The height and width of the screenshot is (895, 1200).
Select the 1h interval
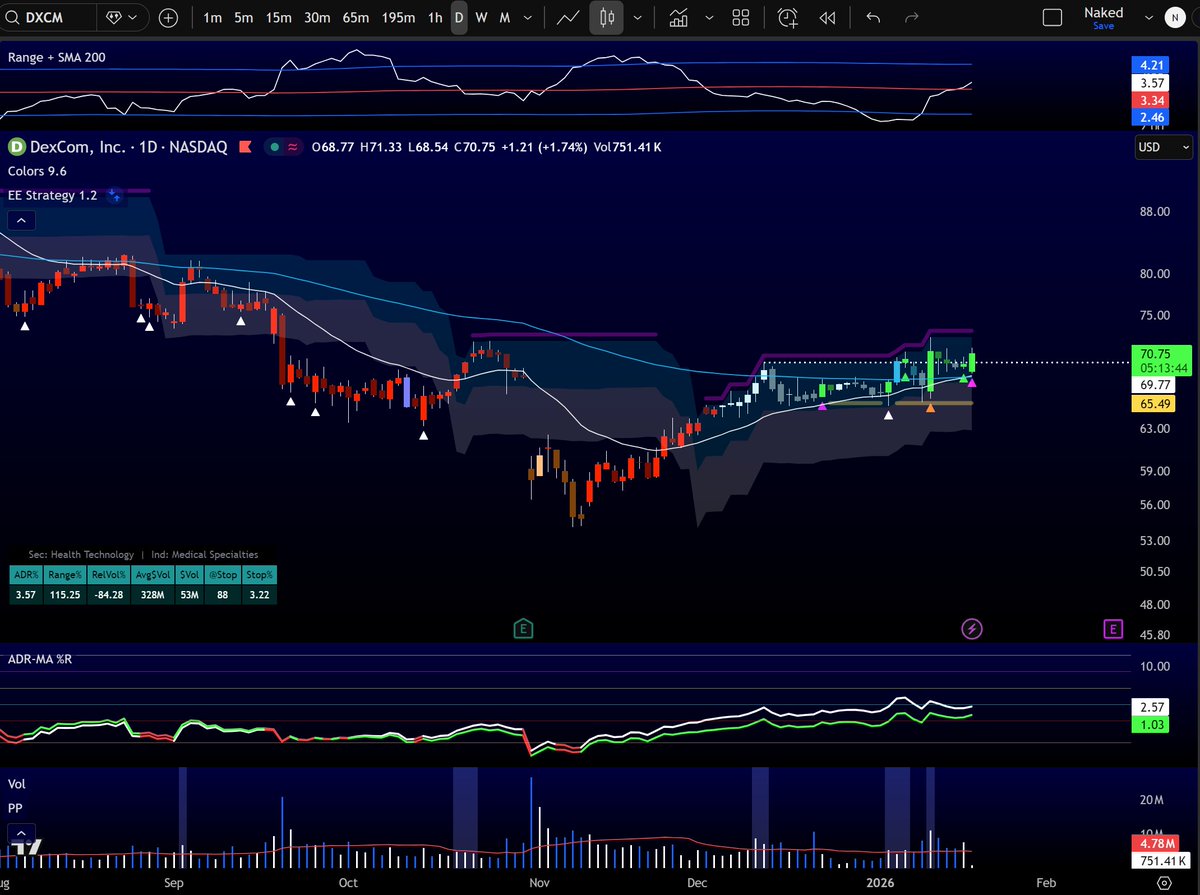(434, 17)
